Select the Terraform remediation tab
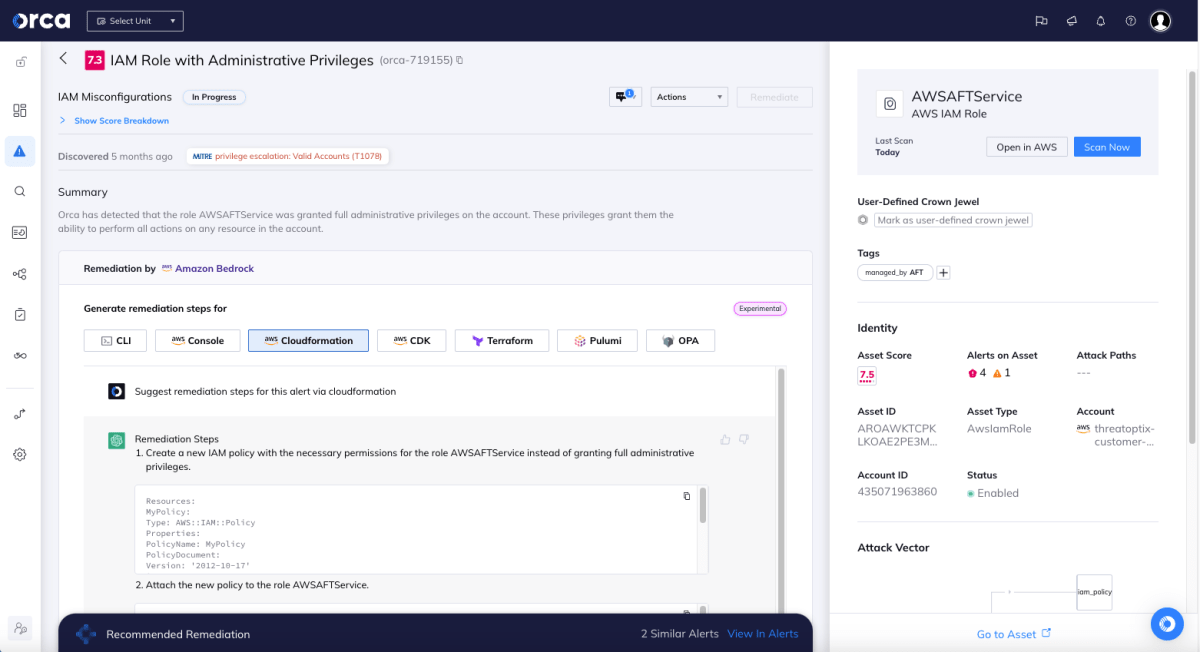The width and height of the screenshot is (1200, 652). pyautogui.click(x=502, y=341)
